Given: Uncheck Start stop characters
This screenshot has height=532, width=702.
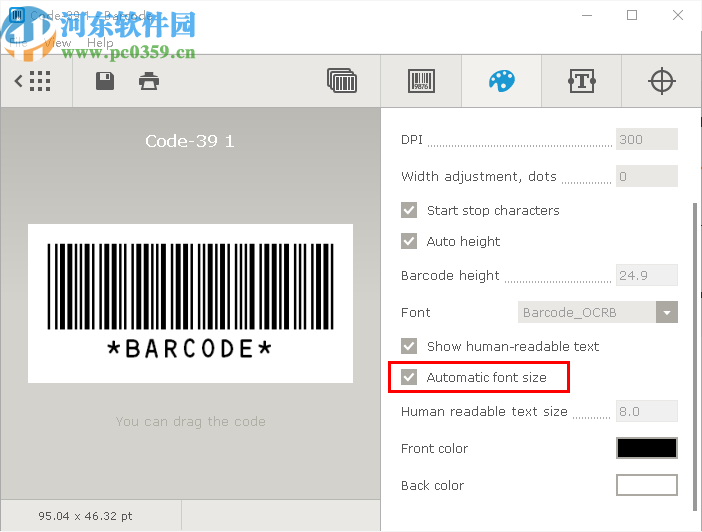Looking at the screenshot, I should coord(409,210).
